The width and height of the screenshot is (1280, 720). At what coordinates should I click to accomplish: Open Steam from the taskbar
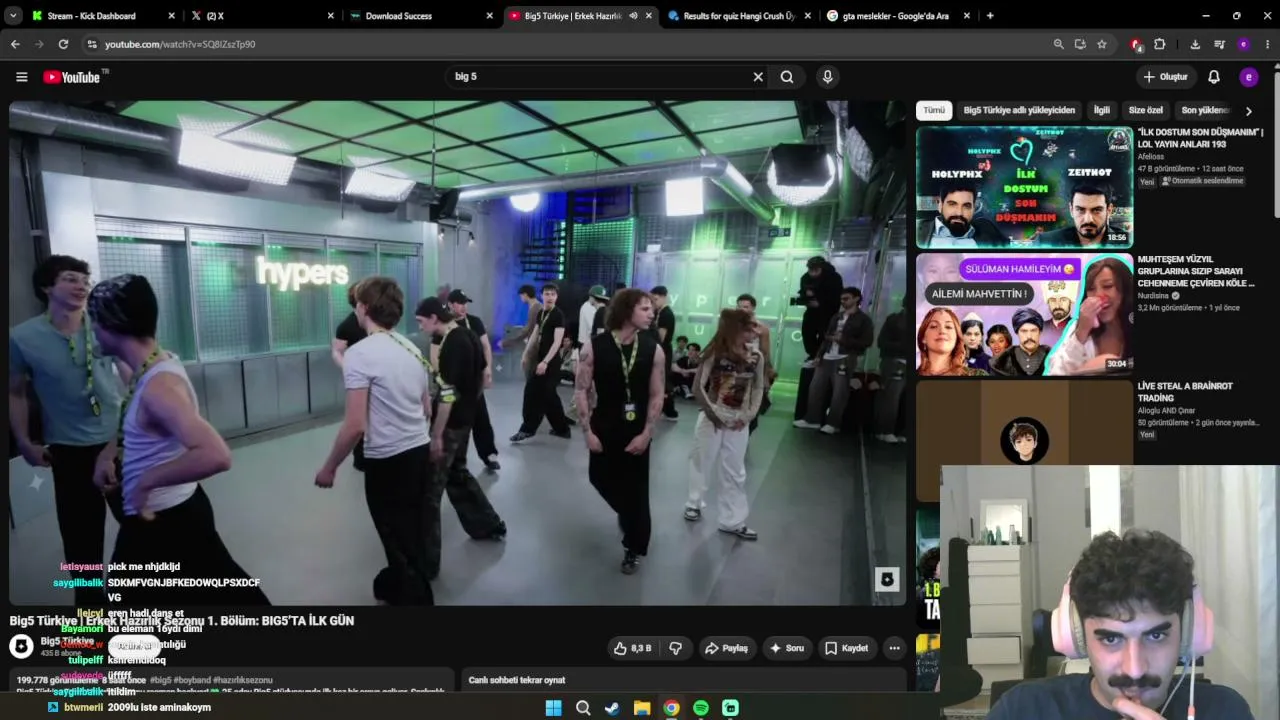[x=612, y=708]
